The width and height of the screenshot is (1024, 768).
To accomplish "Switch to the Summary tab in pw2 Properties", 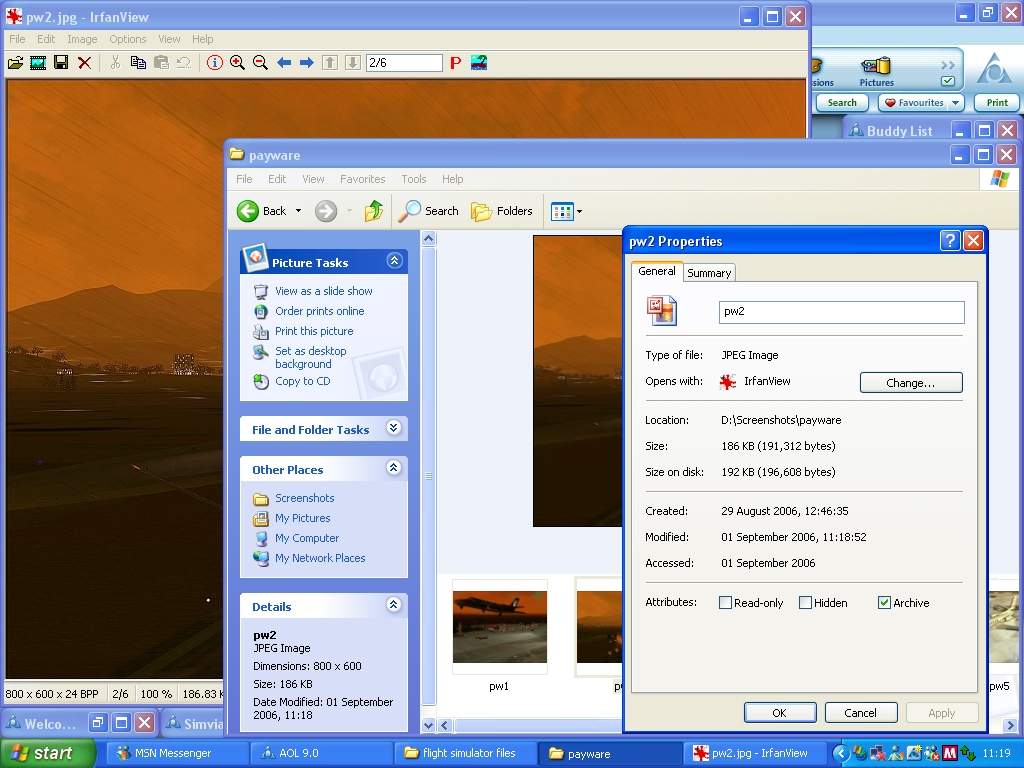I will 708,271.
